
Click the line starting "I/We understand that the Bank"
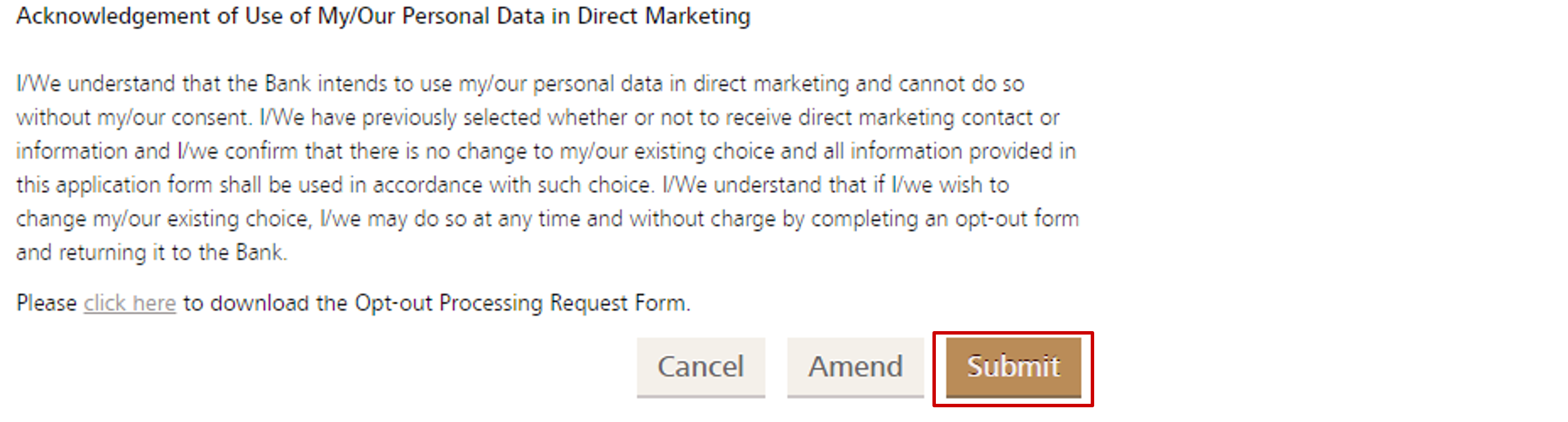(201, 84)
